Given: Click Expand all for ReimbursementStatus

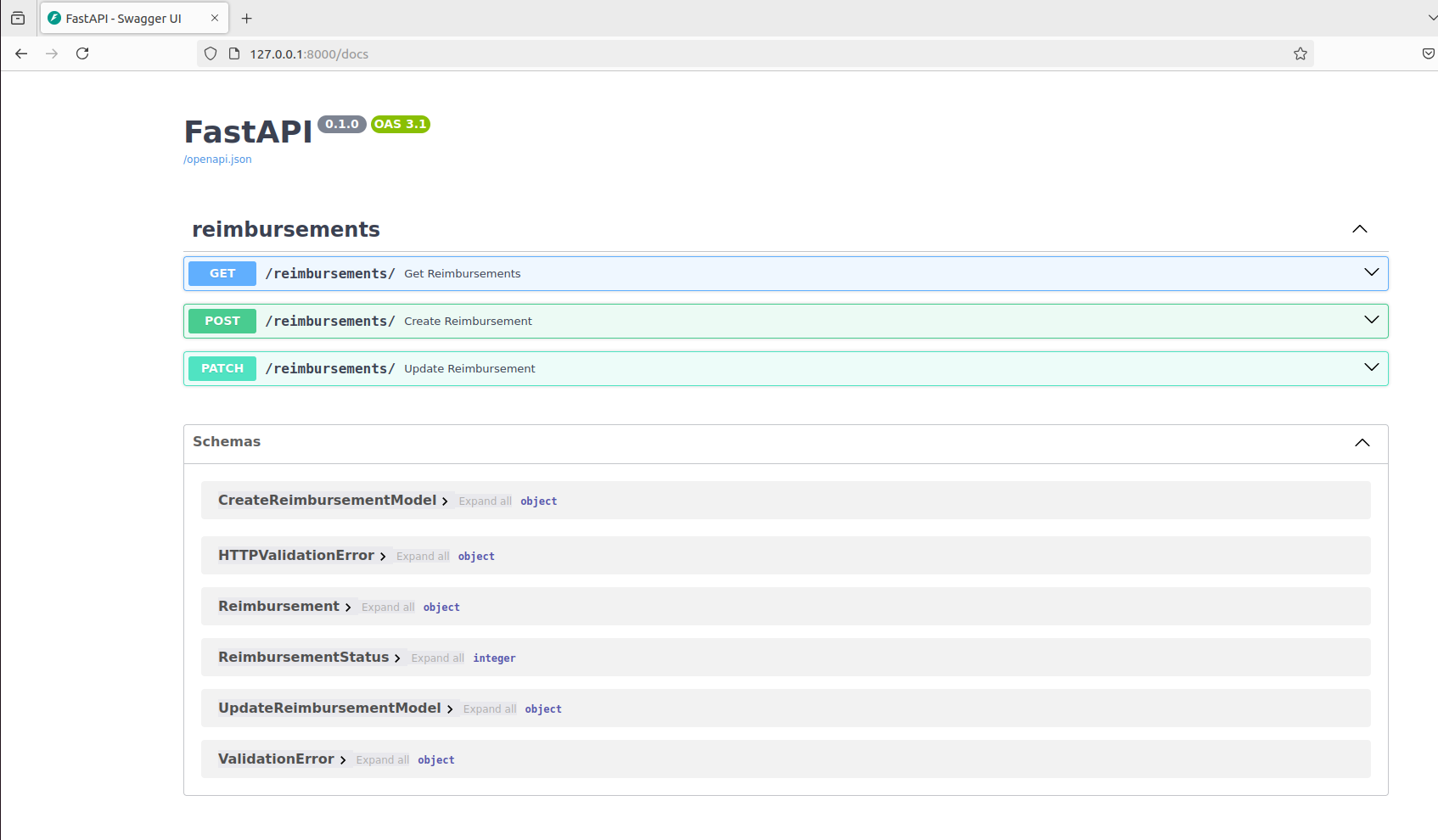Looking at the screenshot, I should click(x=437, y=658).
